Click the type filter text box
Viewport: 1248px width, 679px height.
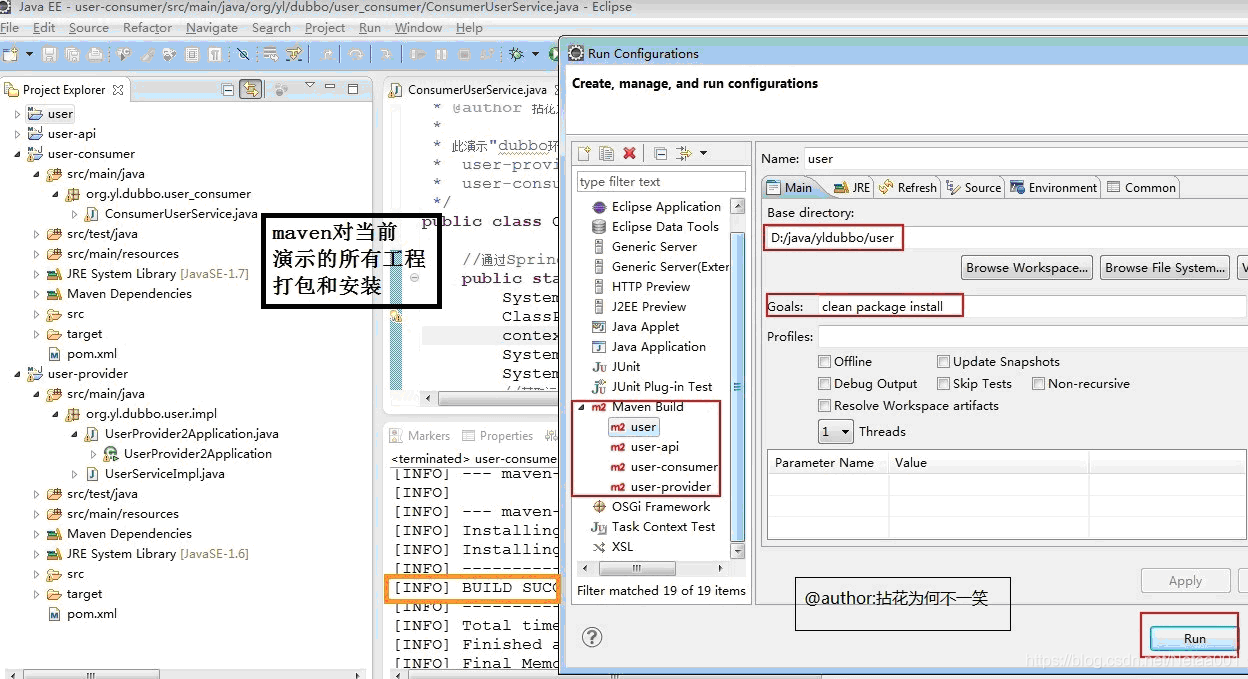pos(661,182)
